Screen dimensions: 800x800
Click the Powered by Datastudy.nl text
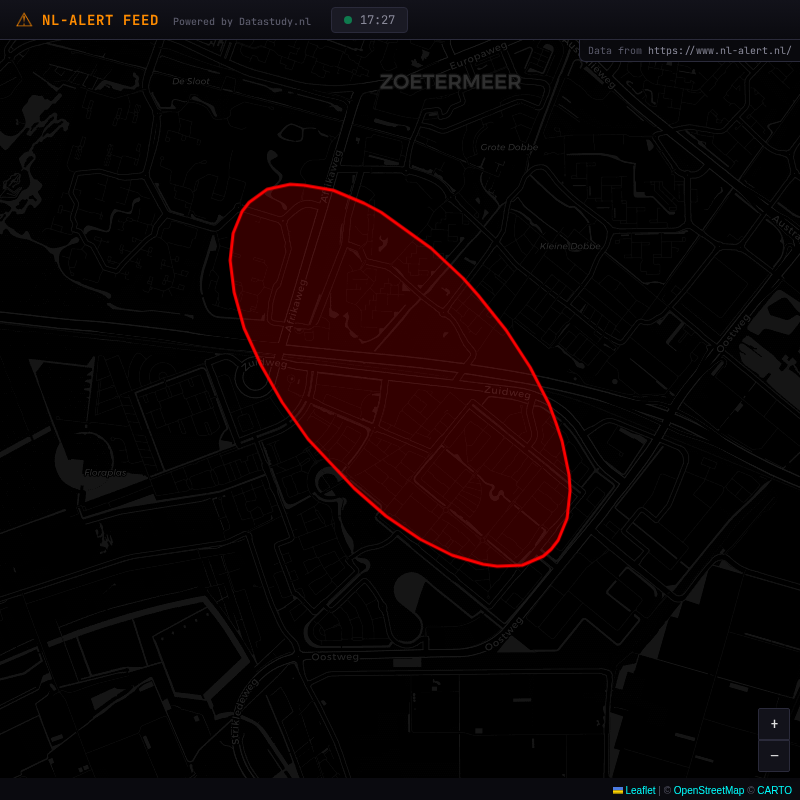pos(242,21)
